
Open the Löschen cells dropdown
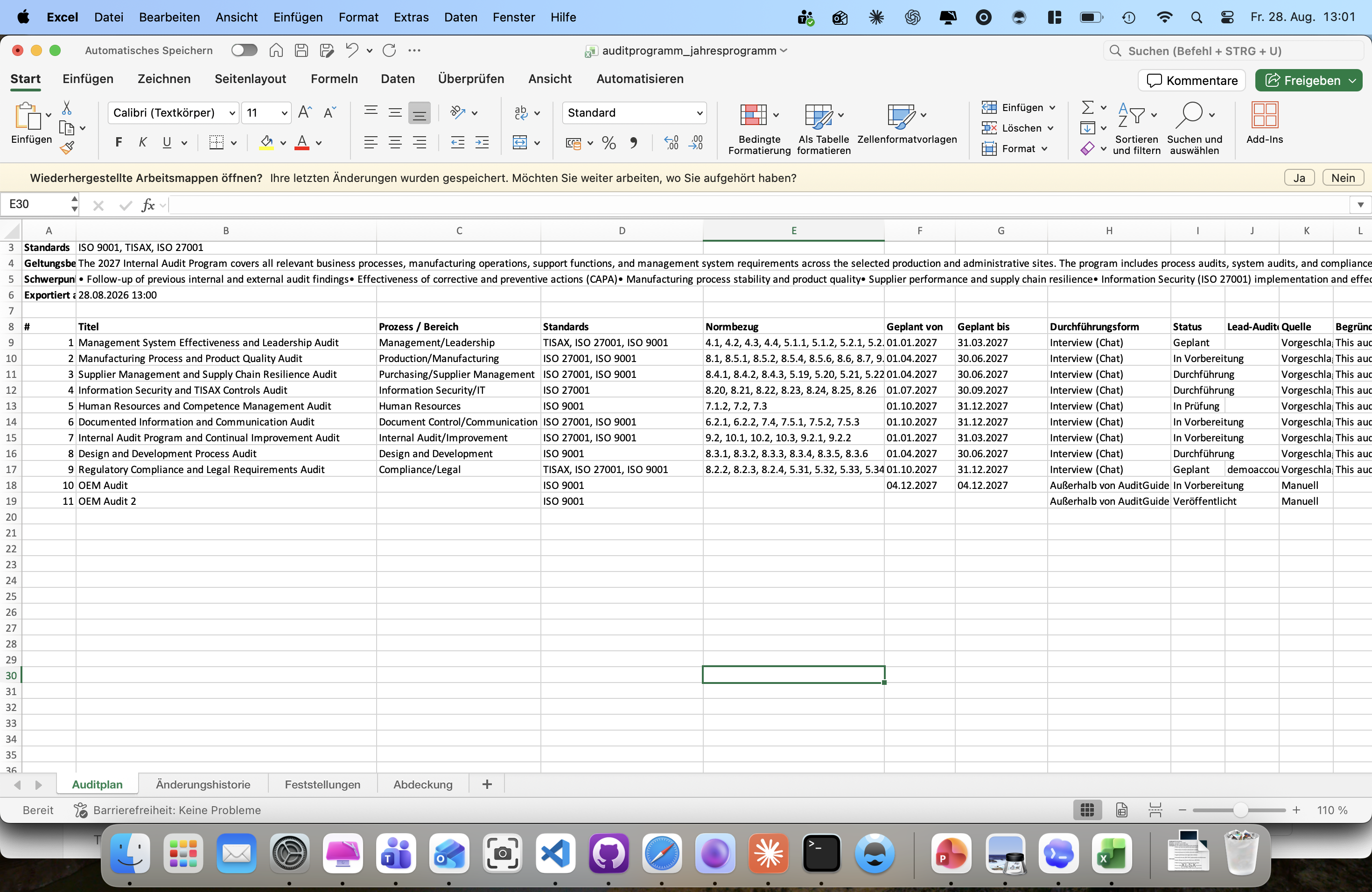pos(1050,128)
